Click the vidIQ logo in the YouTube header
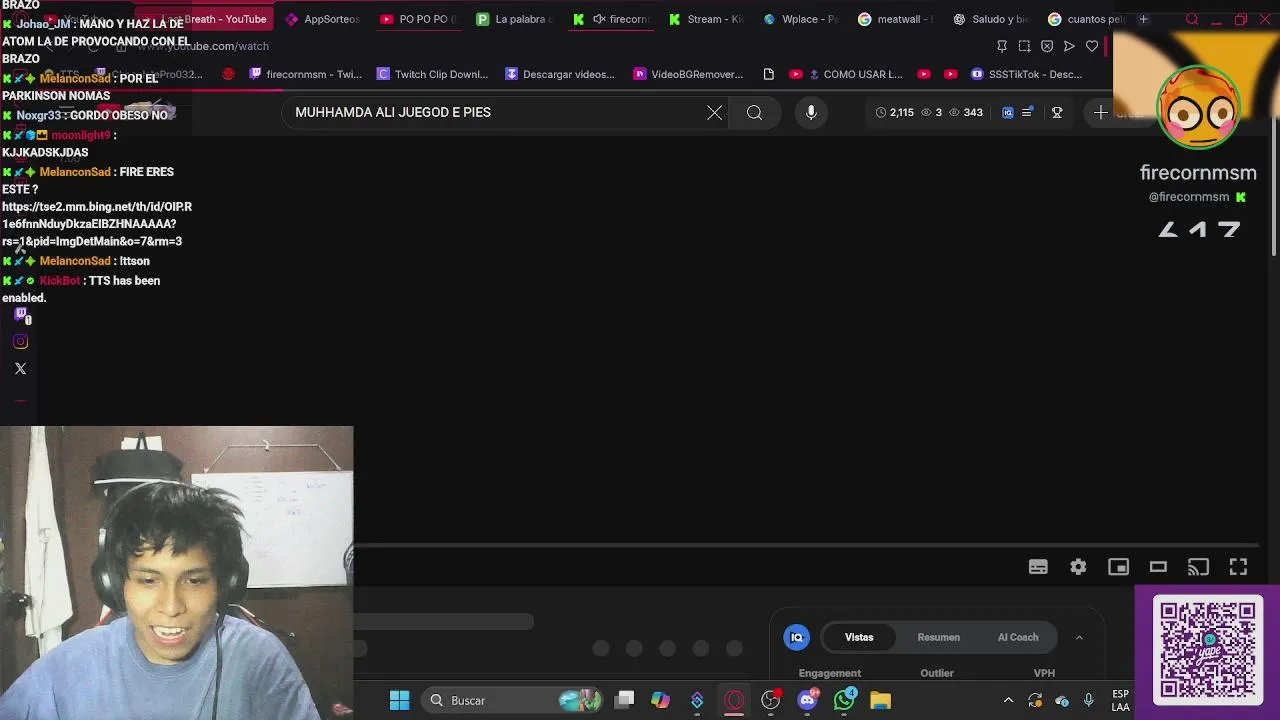The width and height of the screenshot is (1280, 720). [1007, 113]
